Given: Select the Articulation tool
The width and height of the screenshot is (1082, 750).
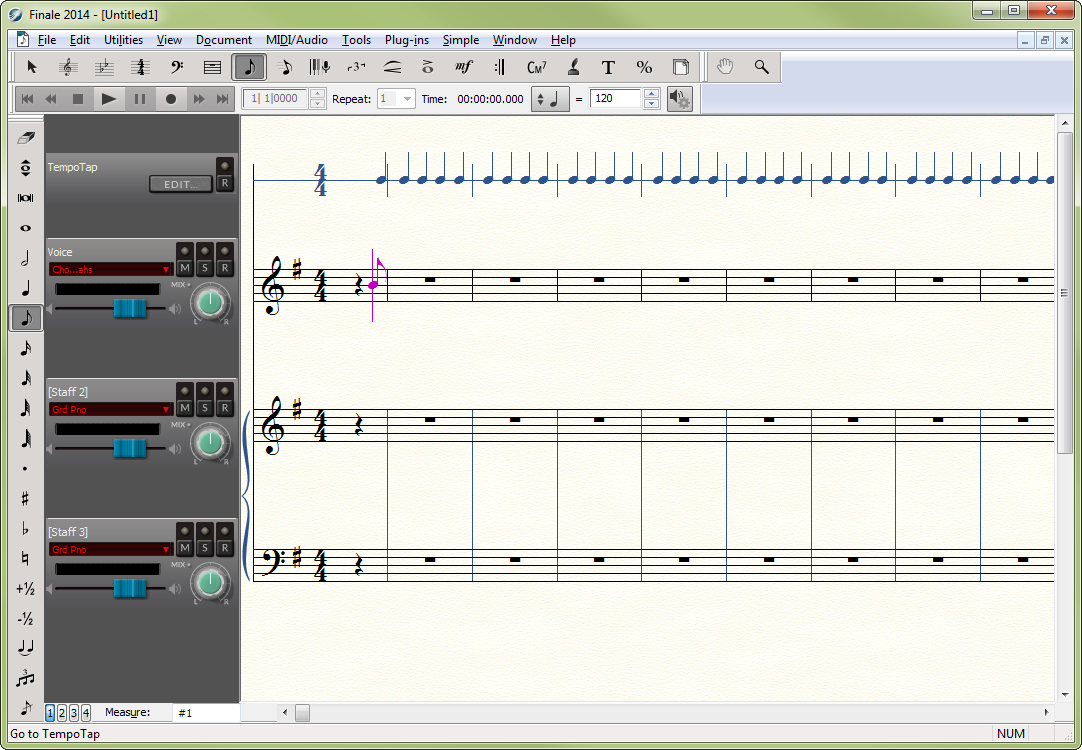Looking at the screenshot, I should (428, 67).
